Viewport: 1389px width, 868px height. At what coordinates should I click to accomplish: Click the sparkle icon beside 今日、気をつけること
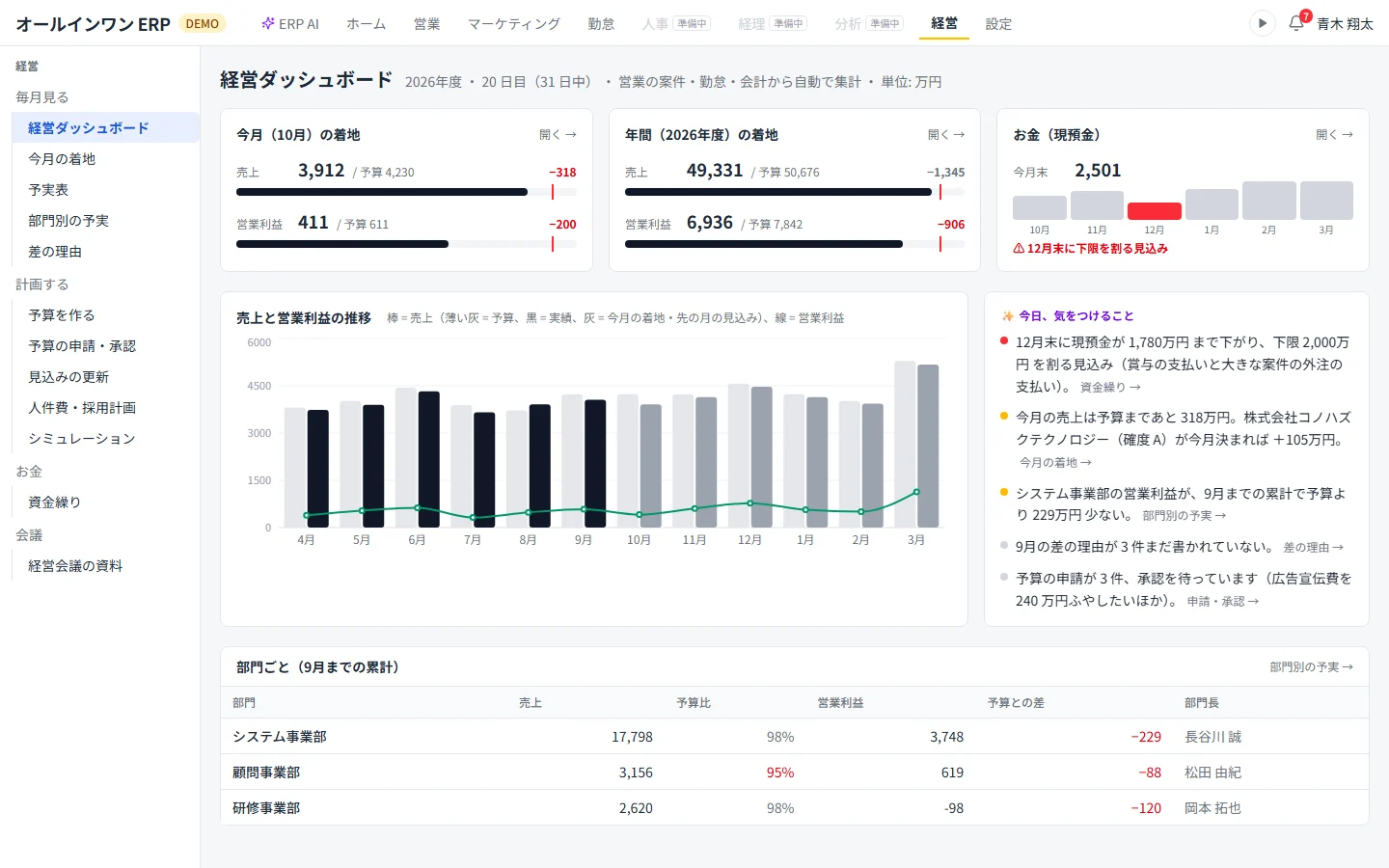(1007, 316)
